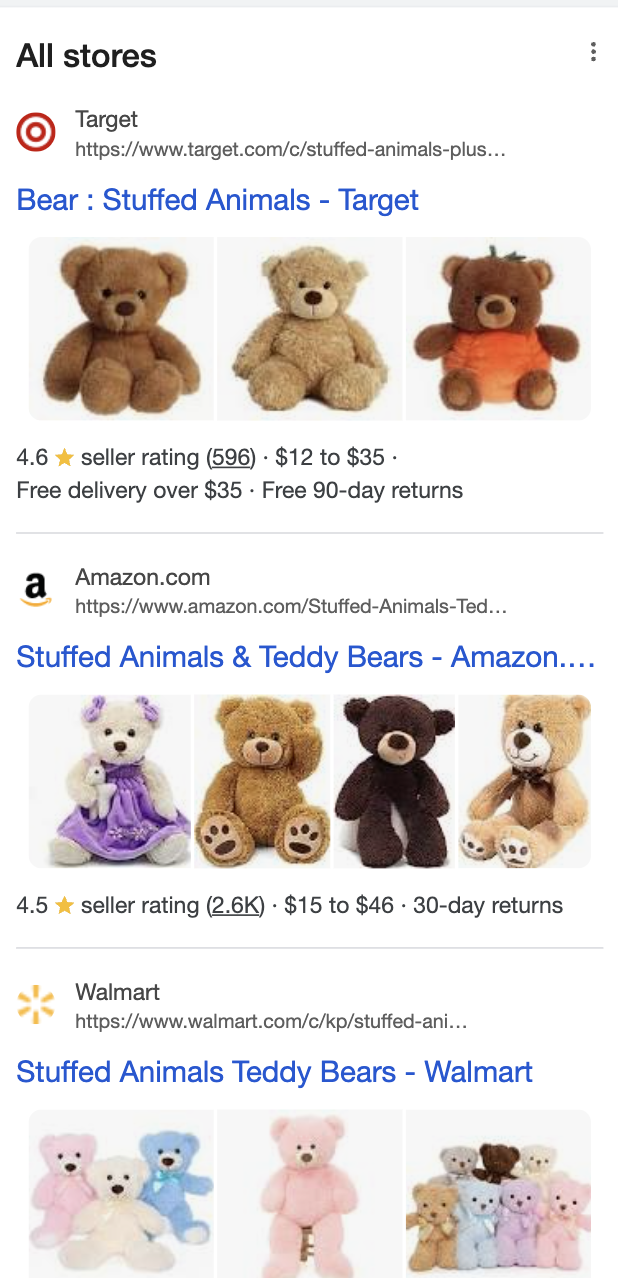Select the group of pastel bears Walmart thumbnail
The image size is (618, 1278).
pyautogui.click(x=498, y=1193)
